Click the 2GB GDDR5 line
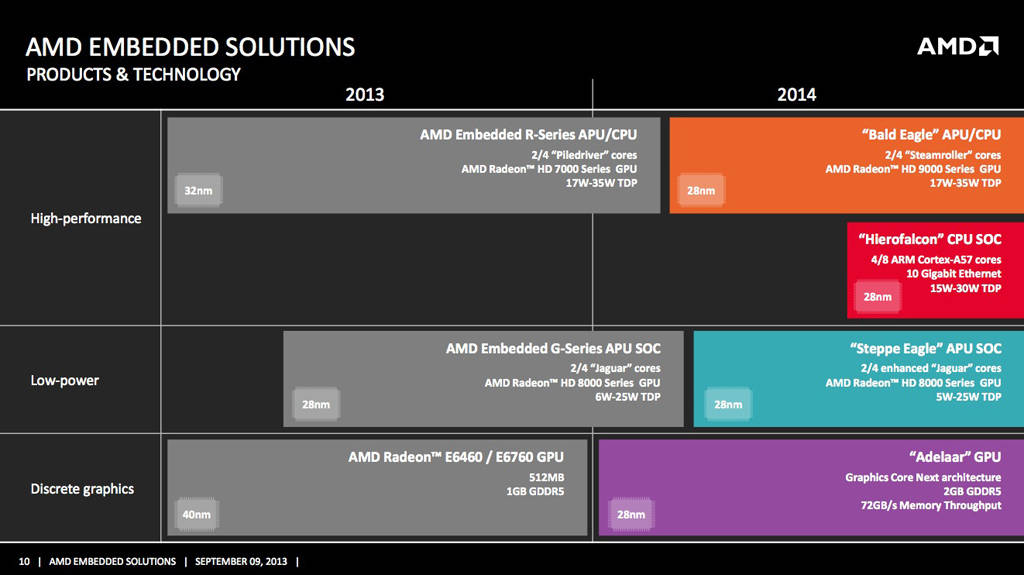This screenshot has height=575, width=1024. pyautogui.click(x=972, y=491)
